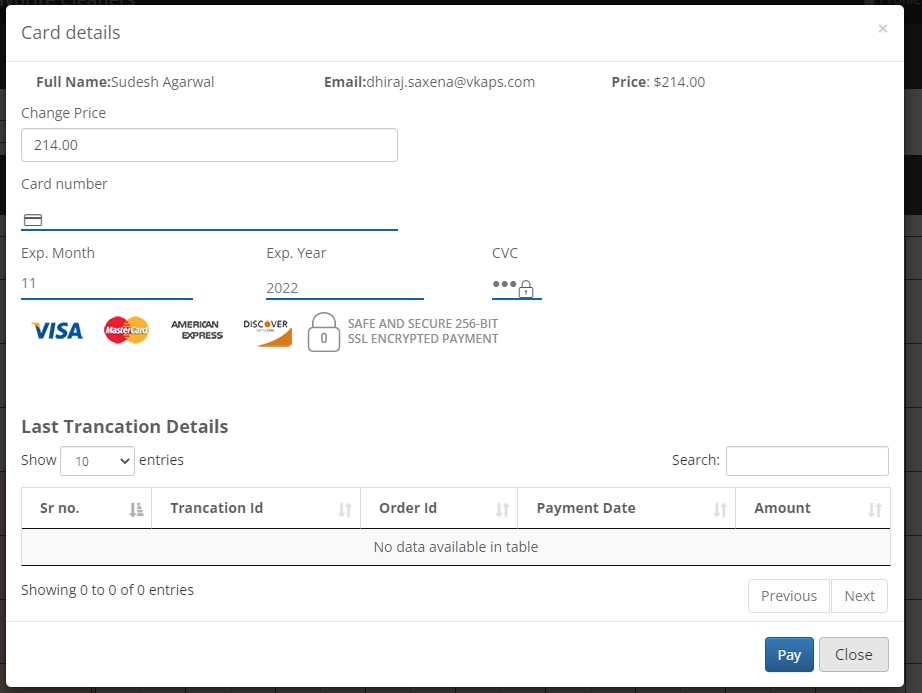The height and width of the screenshot is (693, 922).
Task: Sort by the Order Id column header
Action: pos(438,508)
